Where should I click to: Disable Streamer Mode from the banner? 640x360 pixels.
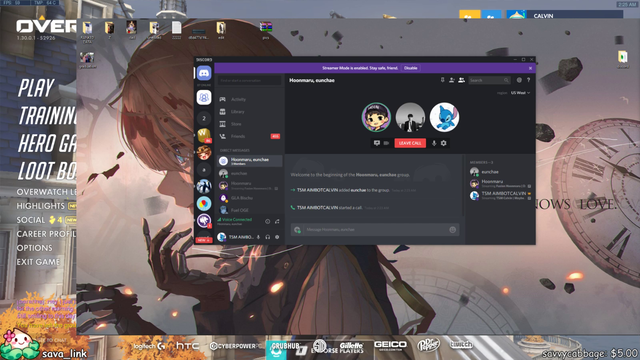pyautogui.click(x=410, y=68)
